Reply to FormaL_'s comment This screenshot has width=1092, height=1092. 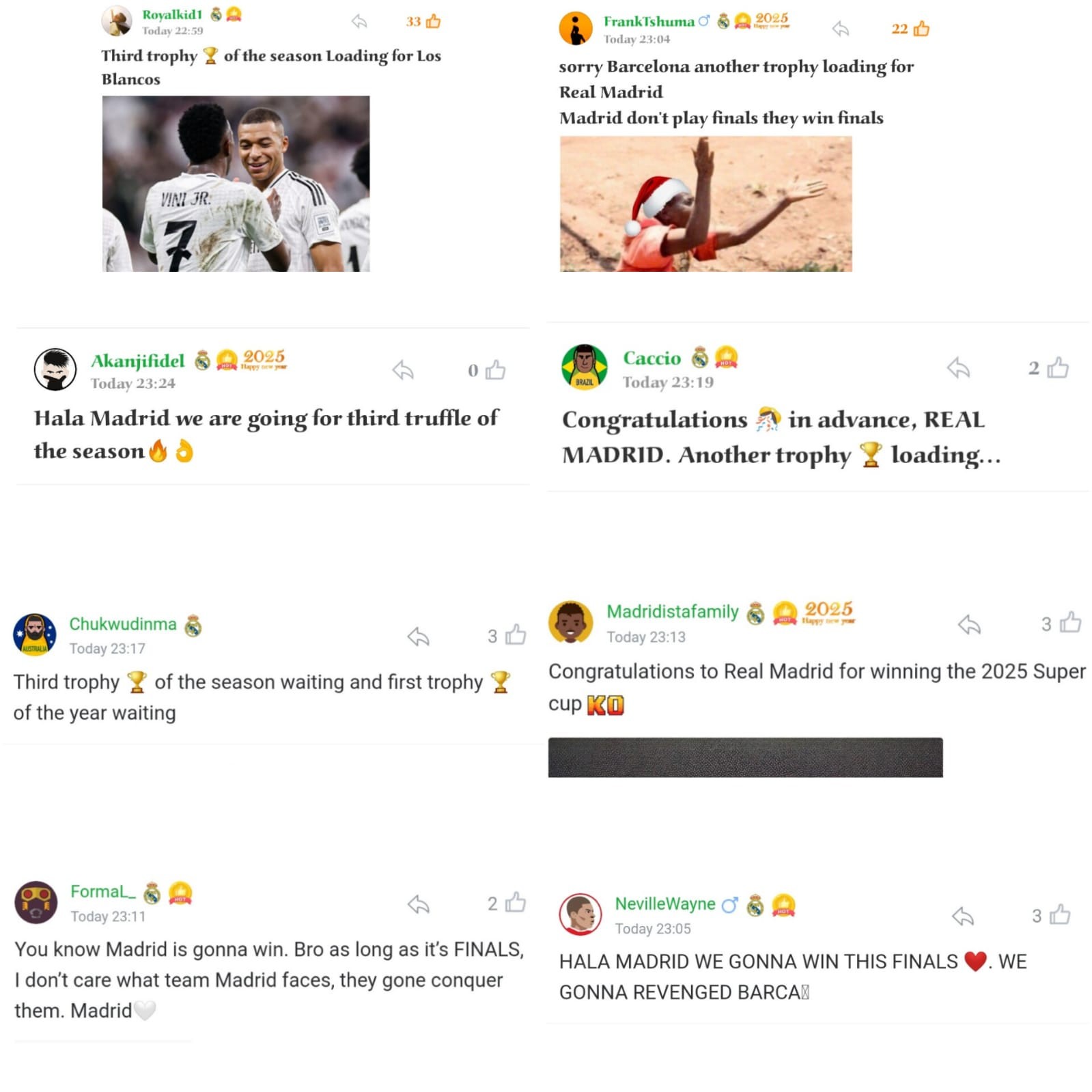click(418, 904)
